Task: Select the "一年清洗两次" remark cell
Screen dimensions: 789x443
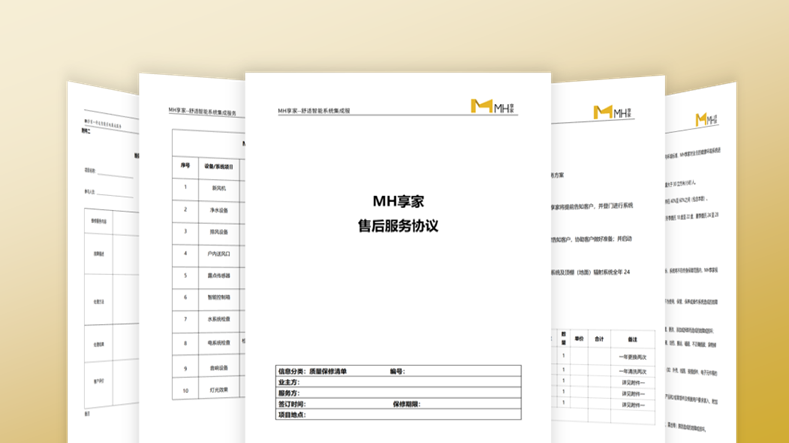Action: [633, 372]
